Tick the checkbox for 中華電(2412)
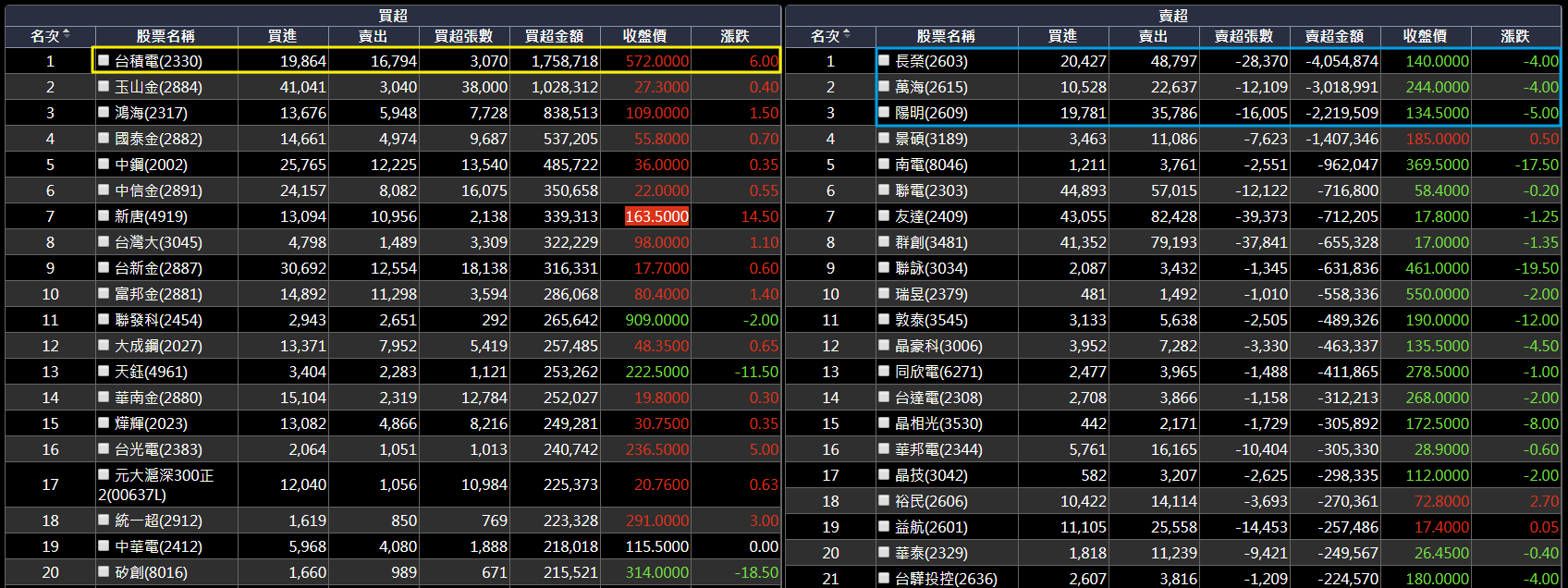1568x588 pixels. click(104, 545)
